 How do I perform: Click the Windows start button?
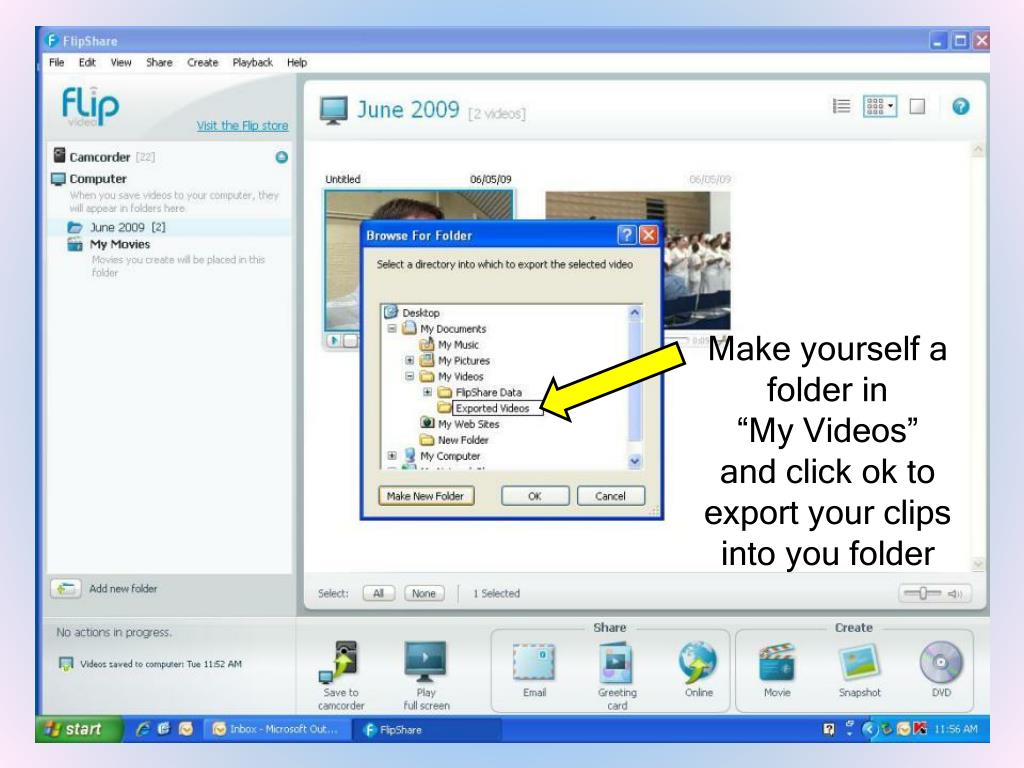coord(78,729)
